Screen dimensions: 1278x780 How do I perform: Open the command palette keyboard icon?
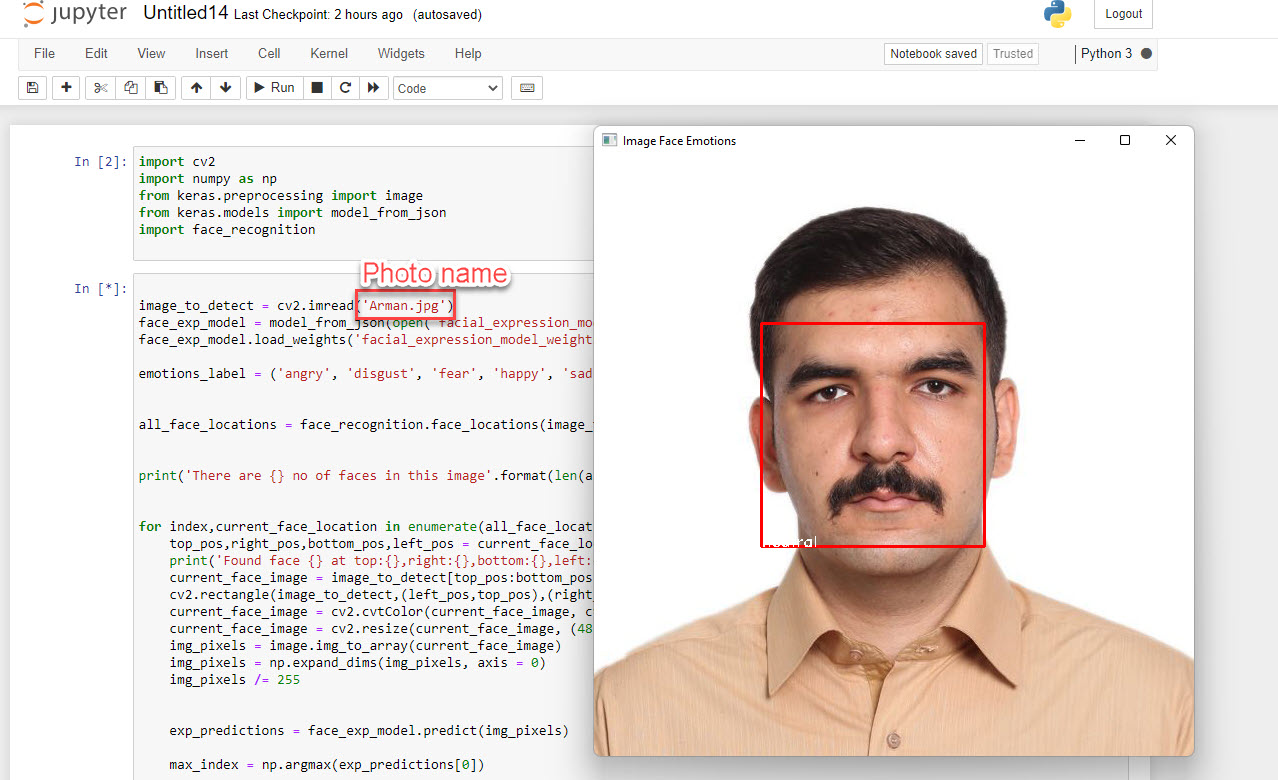point(527,87)
